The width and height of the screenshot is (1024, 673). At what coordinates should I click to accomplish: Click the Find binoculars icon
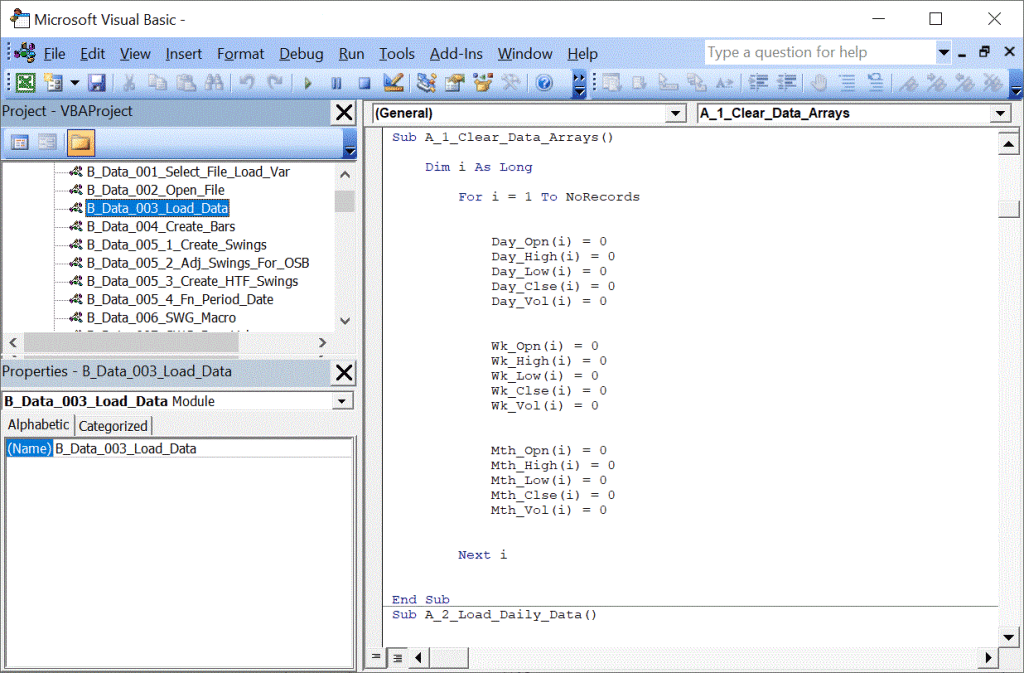pos(214,82)
